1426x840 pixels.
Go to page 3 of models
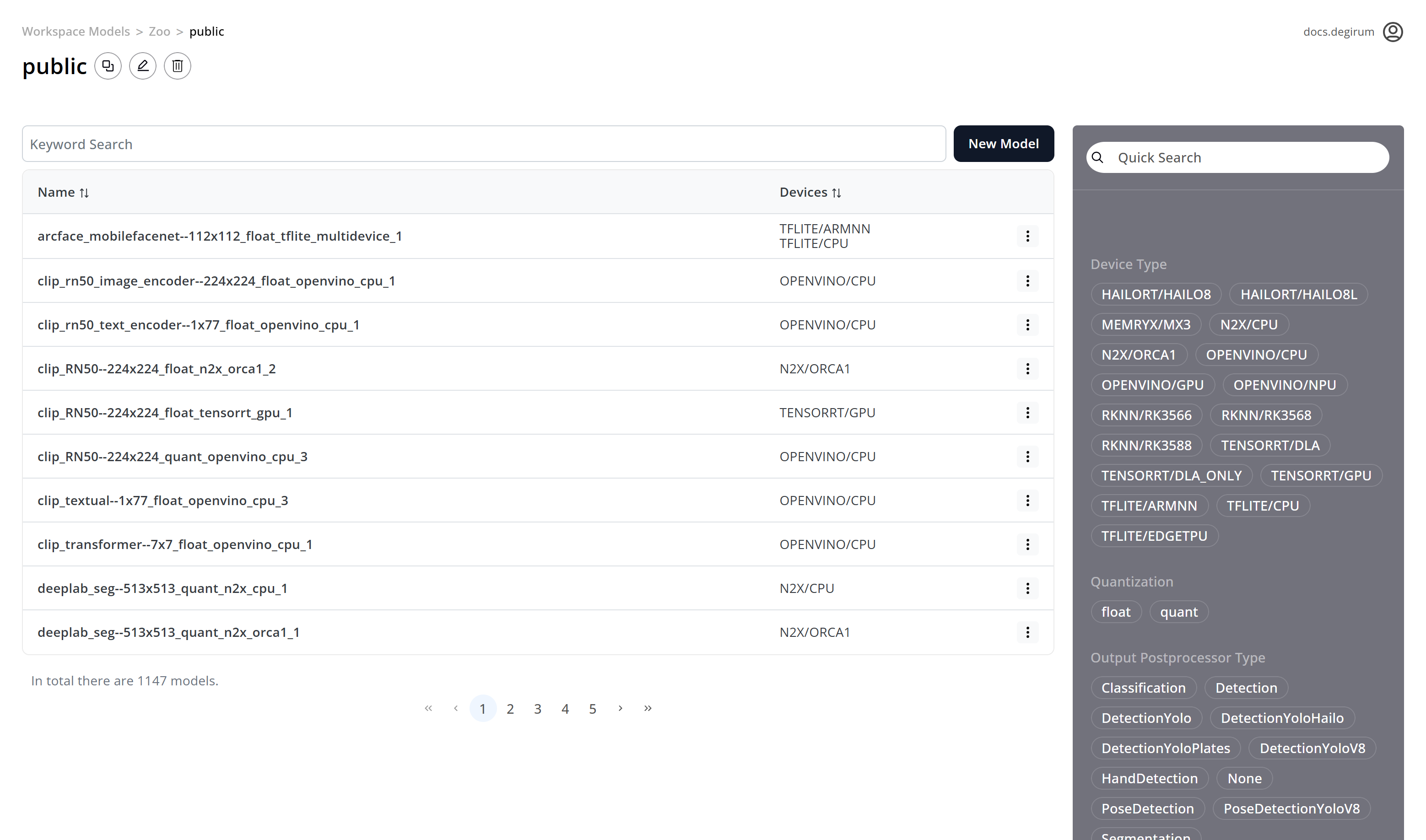[x=538, y=709]
